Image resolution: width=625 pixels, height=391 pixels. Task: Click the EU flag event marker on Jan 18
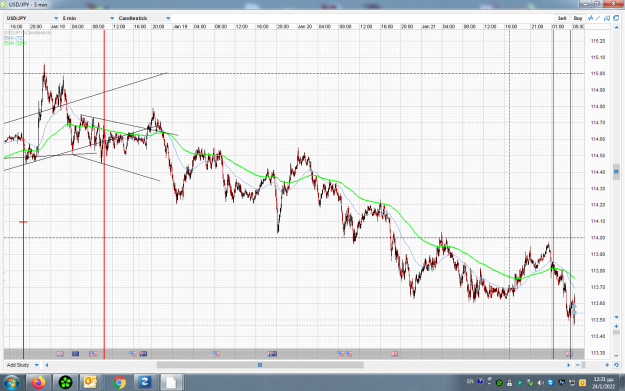(75, 354)
